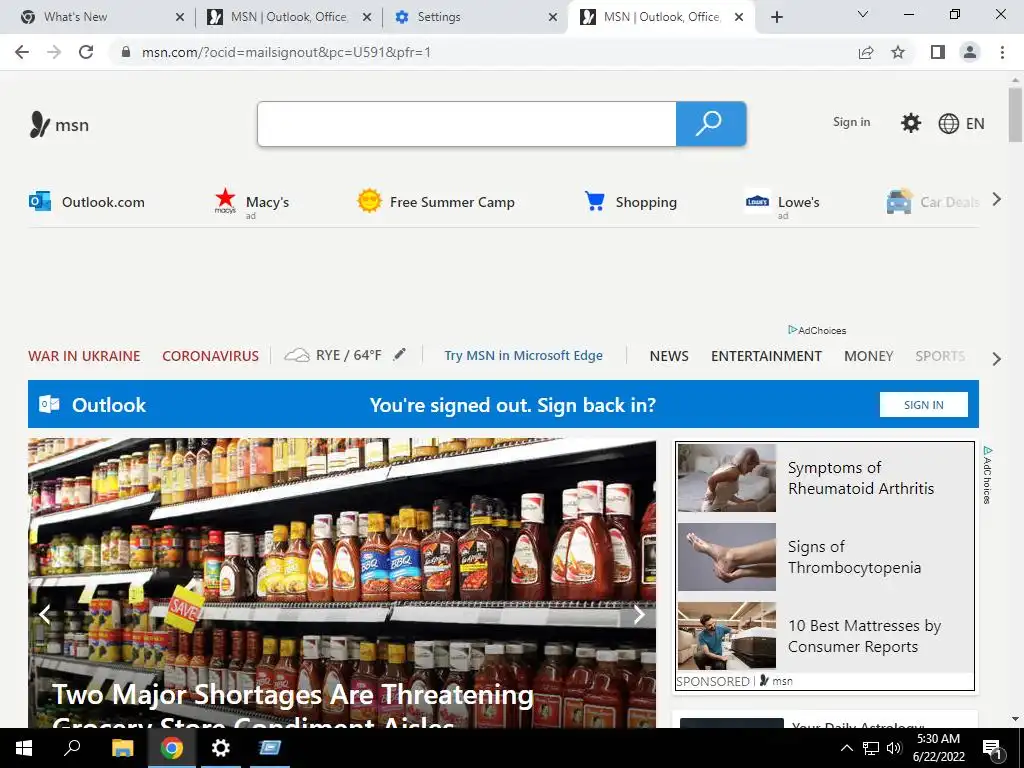Viewport: 1024px width, 768px height.
Task: Click in the MSN search box
Action: tap(467, 123)
